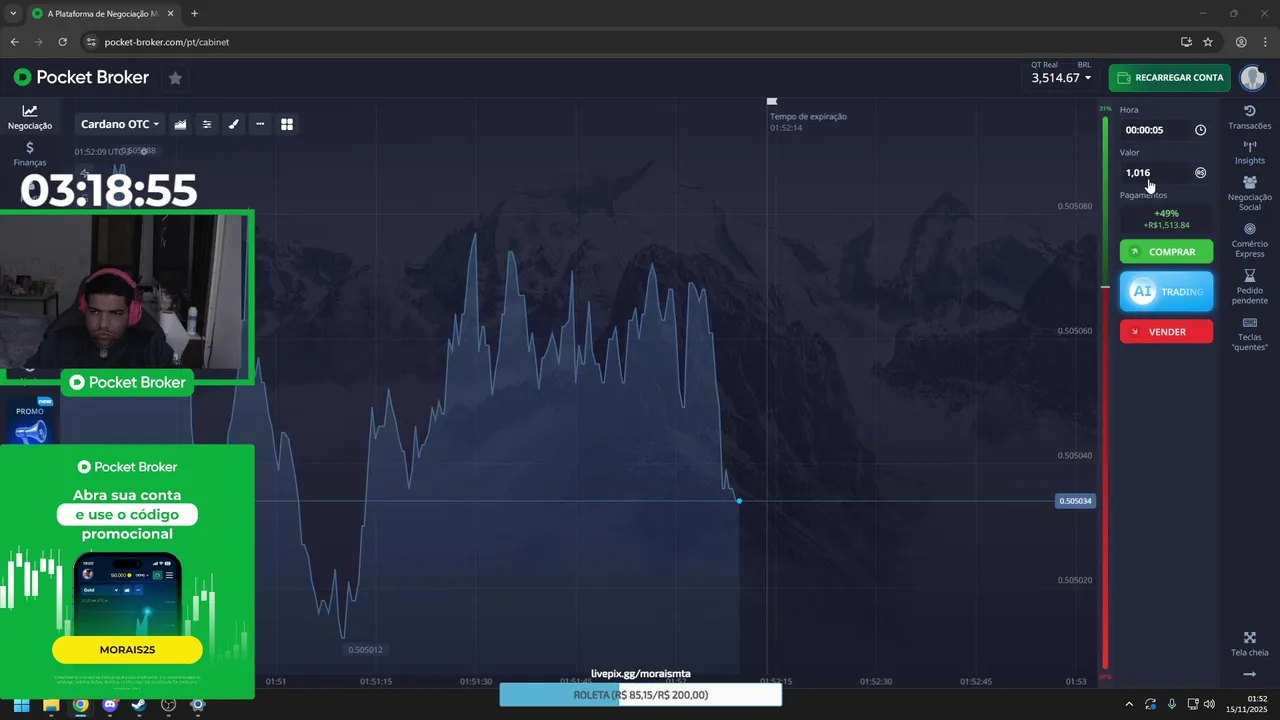1280x720 pixels.
Task: Open the Comércio Express panel
Action: [1250, 241]
